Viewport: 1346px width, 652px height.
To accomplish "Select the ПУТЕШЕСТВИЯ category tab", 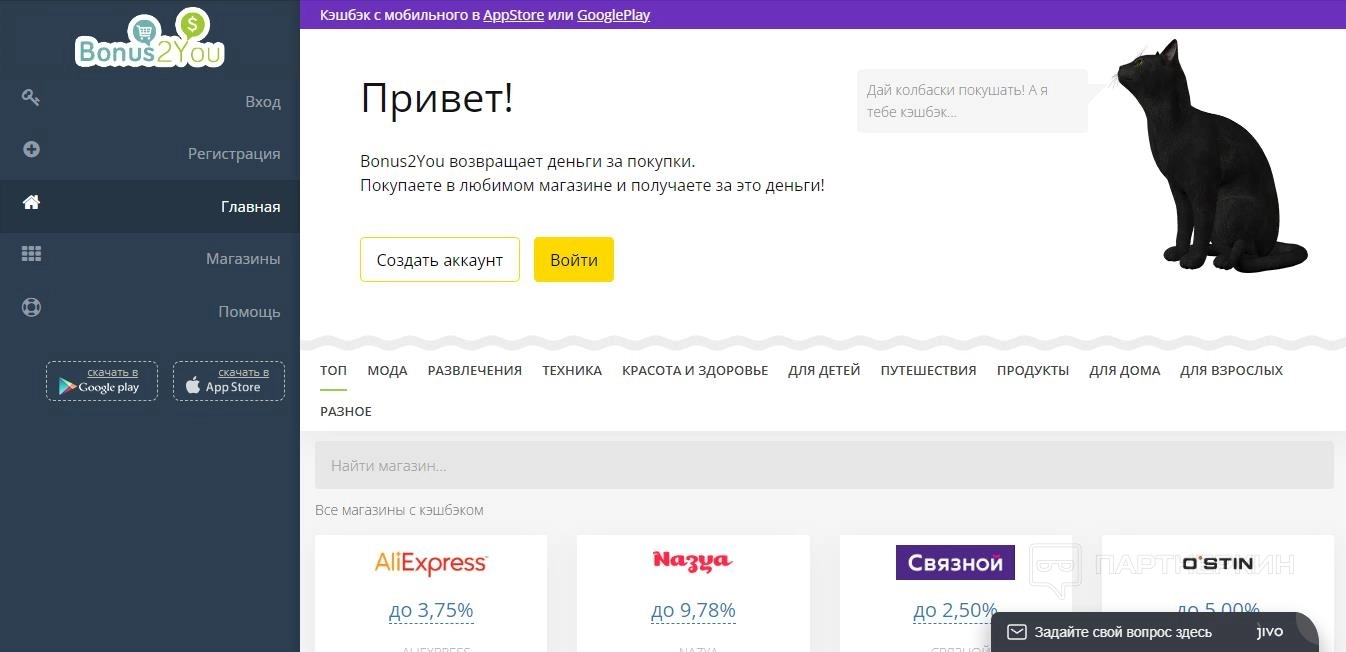I will [928, 370].
